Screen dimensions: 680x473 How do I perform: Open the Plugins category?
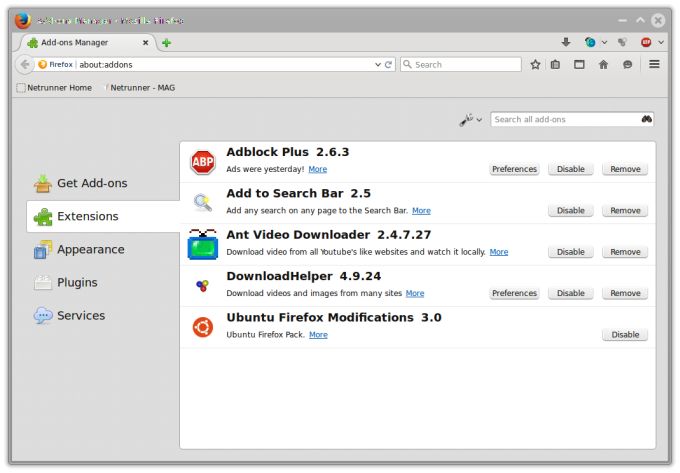(x=66, y=283)
